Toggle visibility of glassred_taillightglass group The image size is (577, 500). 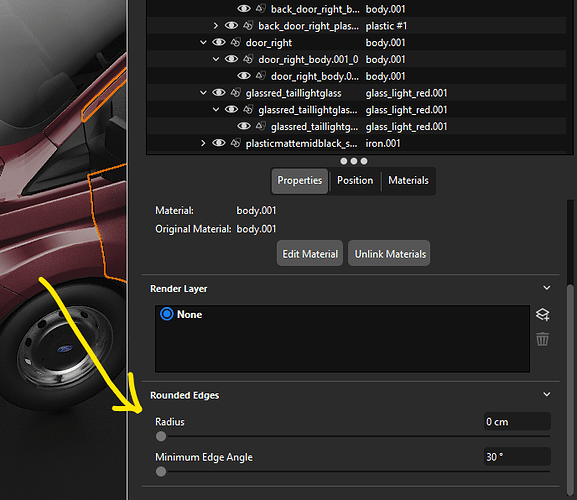point(219,93)
